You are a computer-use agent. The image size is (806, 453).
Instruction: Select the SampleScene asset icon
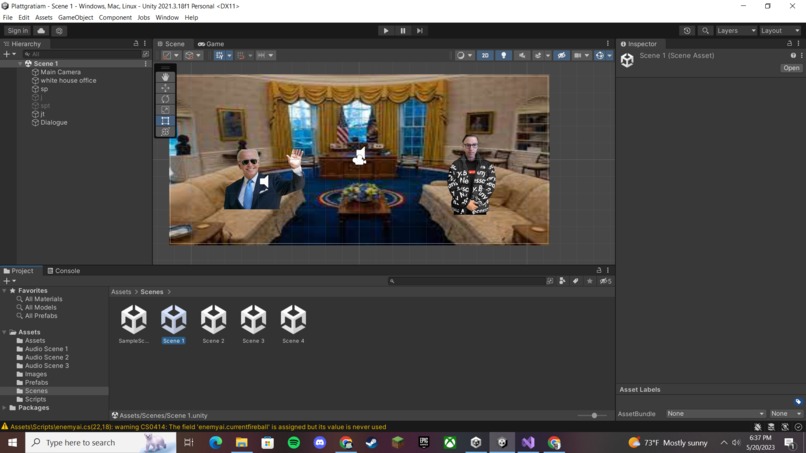(x=134, y=319)
